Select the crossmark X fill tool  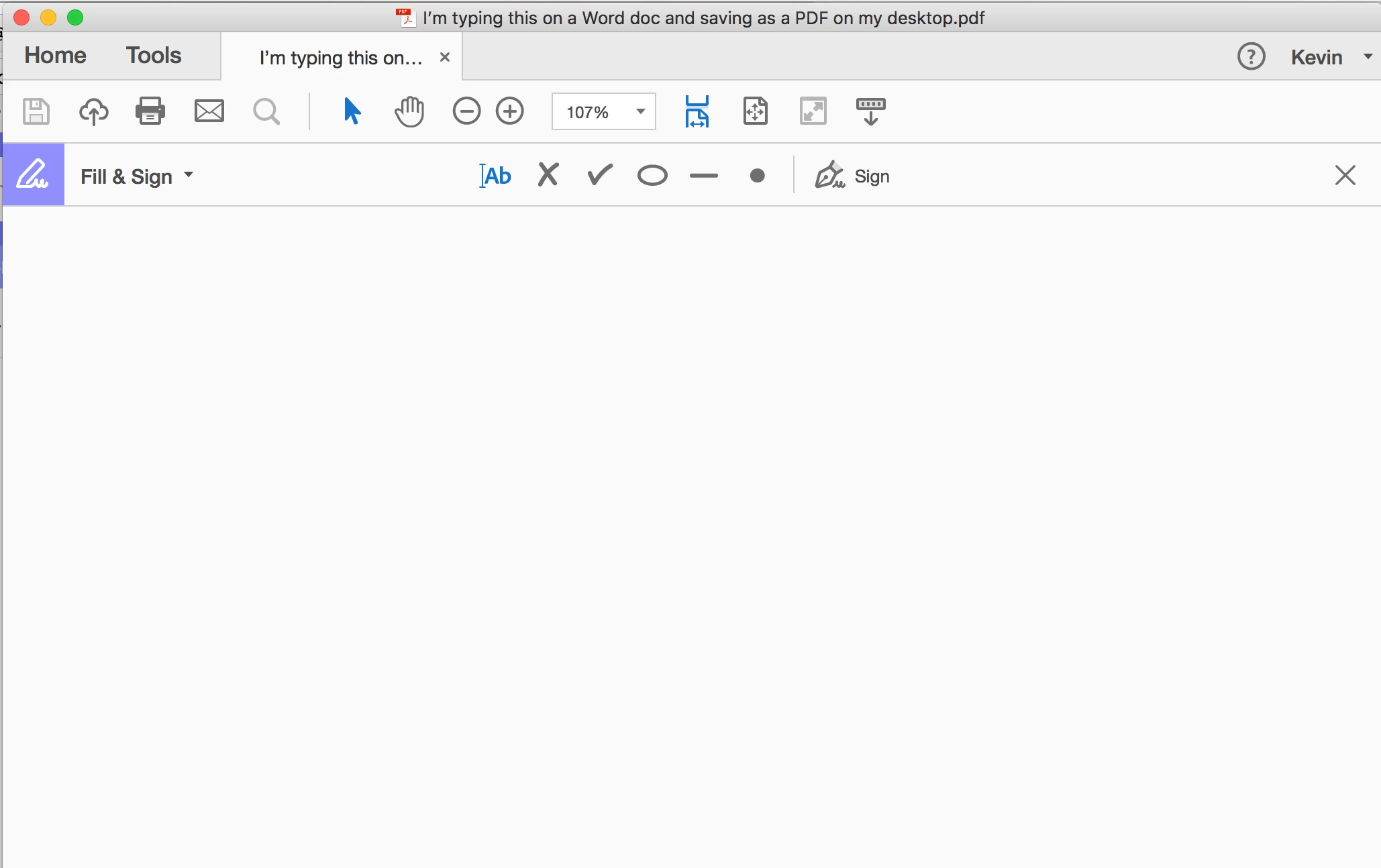tap(548, 176)
